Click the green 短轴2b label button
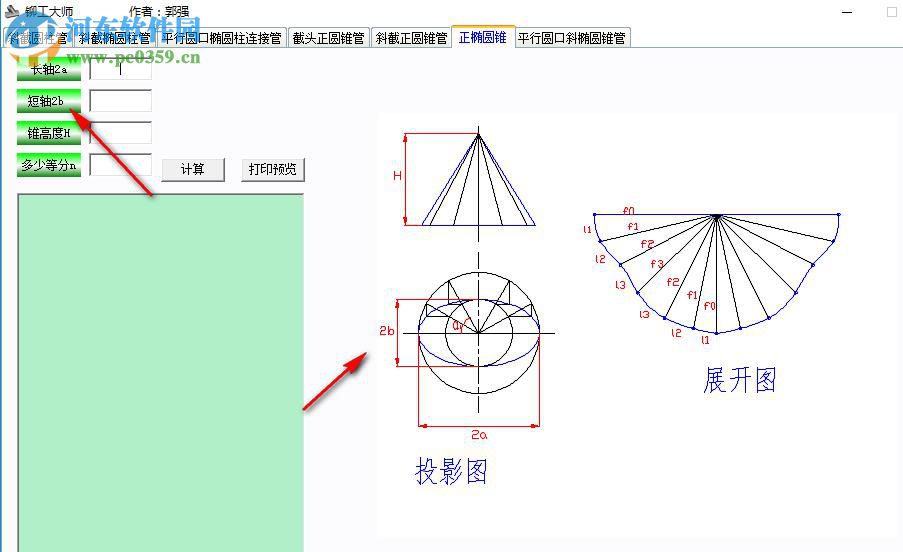This screenshot has width=903, height=552. click(x=49, y=101)
